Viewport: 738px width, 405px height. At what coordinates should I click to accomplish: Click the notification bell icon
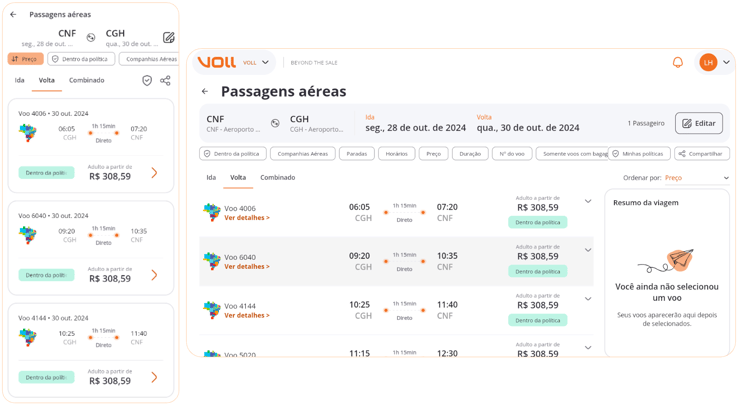tap(677, 62)
